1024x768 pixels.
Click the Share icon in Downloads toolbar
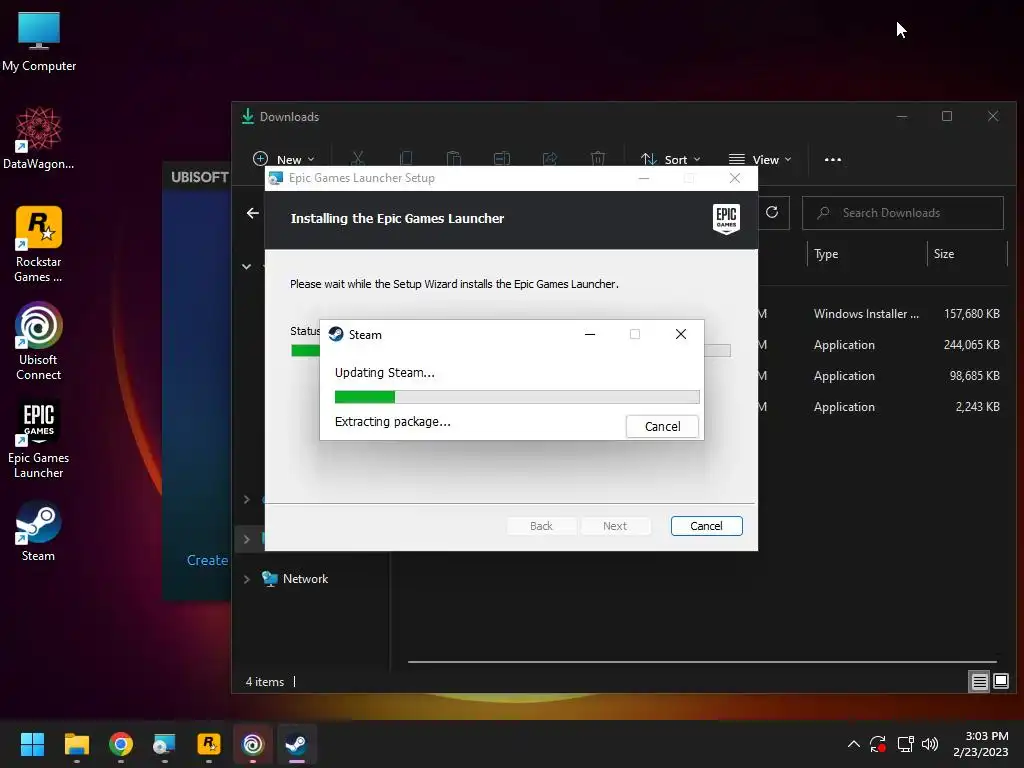pos(550,159)
